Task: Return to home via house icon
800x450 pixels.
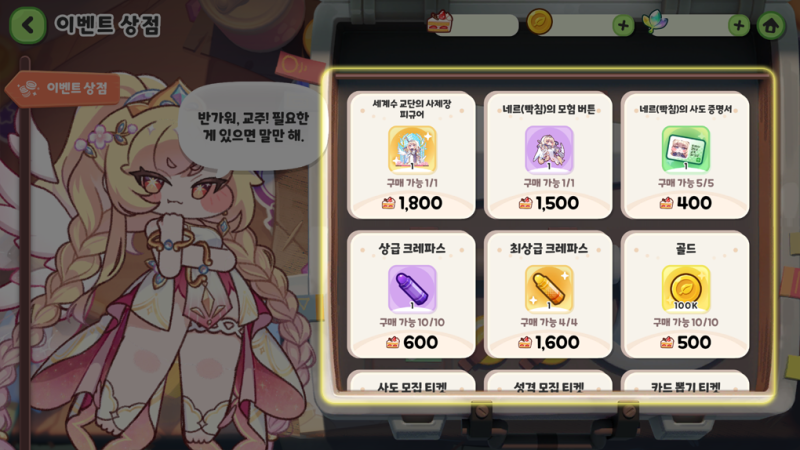Action: [771, 25]
